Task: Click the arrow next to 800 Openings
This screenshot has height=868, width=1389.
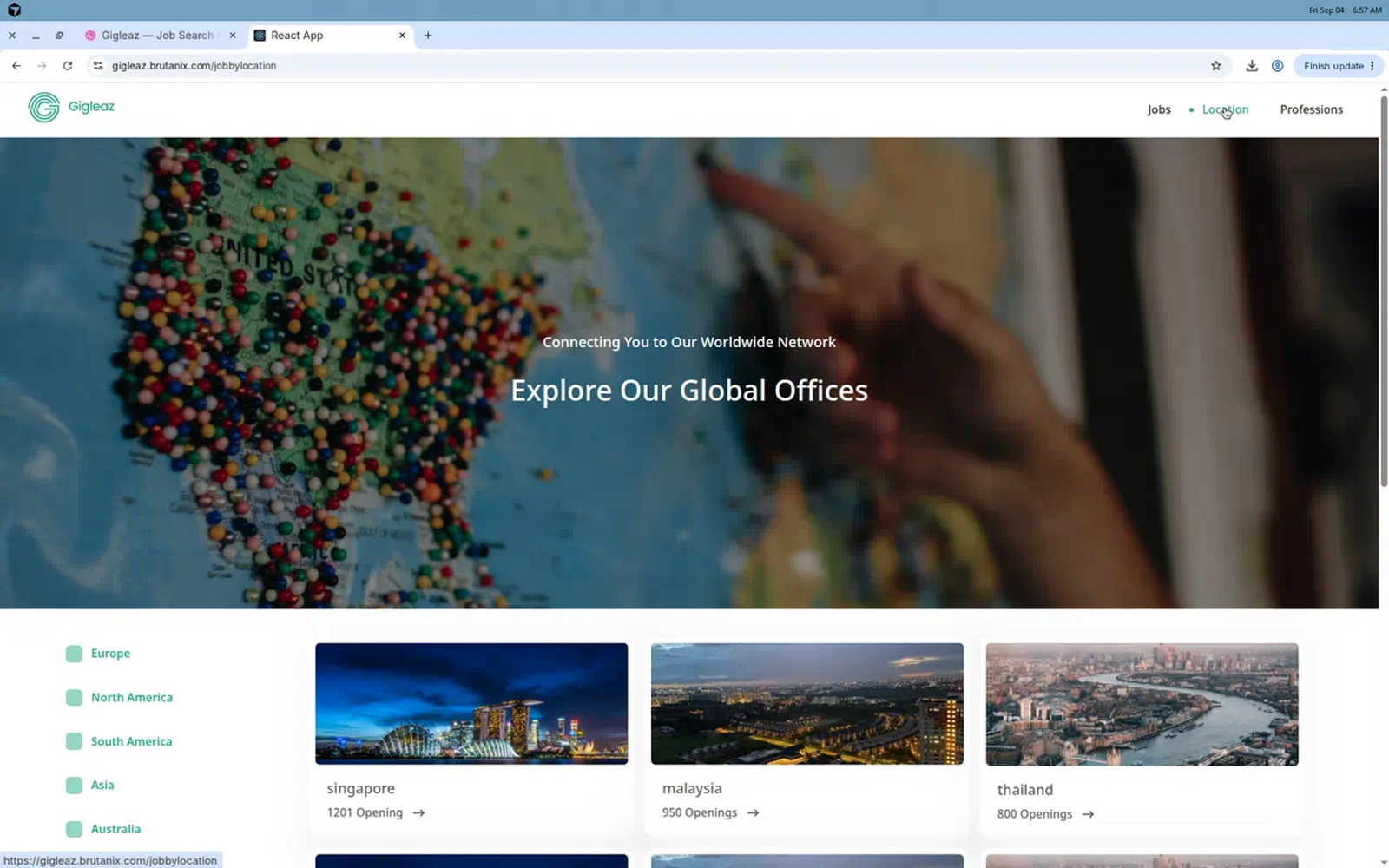Action: coord(1089,815)
